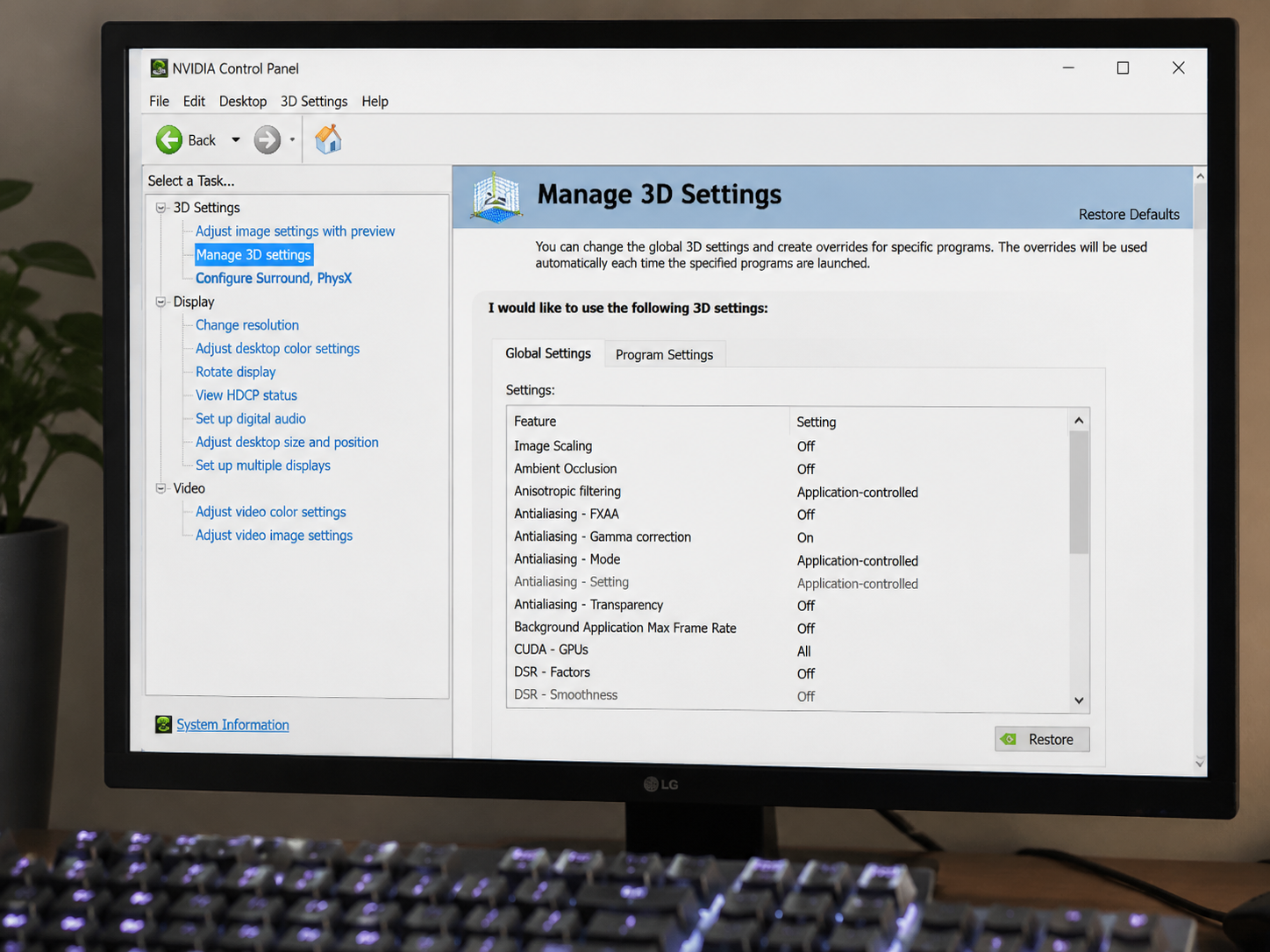Click the Setting column header

tap(929, 422)
